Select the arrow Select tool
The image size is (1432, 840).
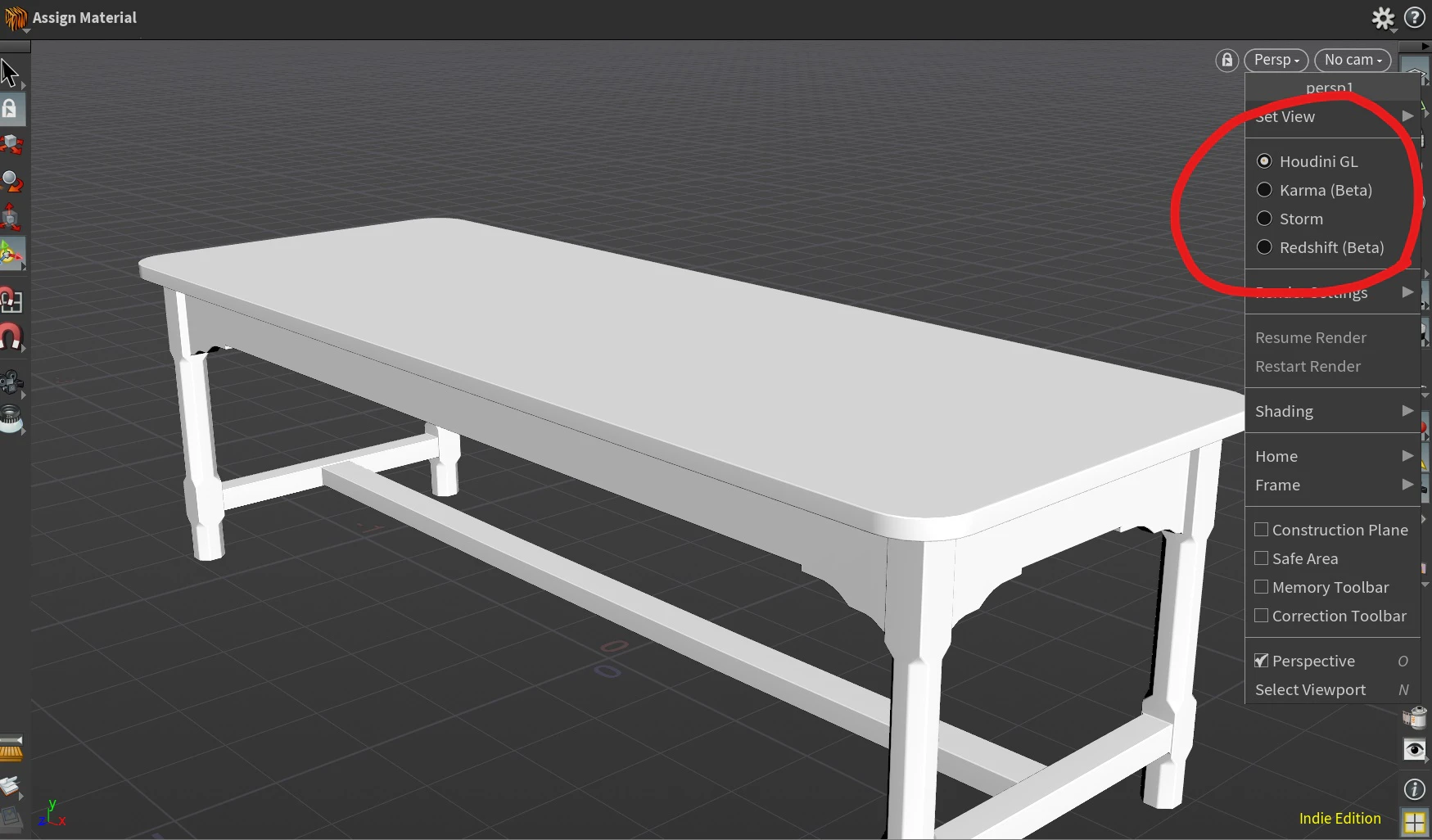point(11,73)
